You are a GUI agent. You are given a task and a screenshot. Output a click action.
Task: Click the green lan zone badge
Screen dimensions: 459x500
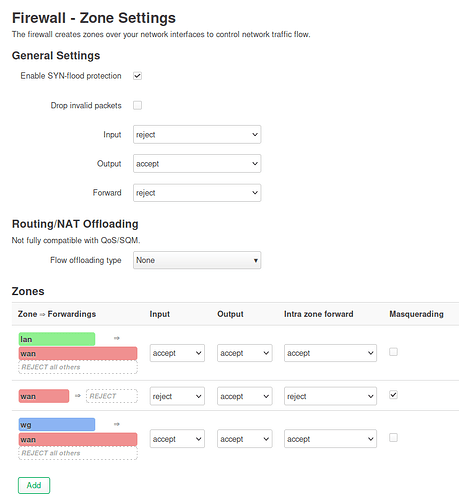[57, 339]
